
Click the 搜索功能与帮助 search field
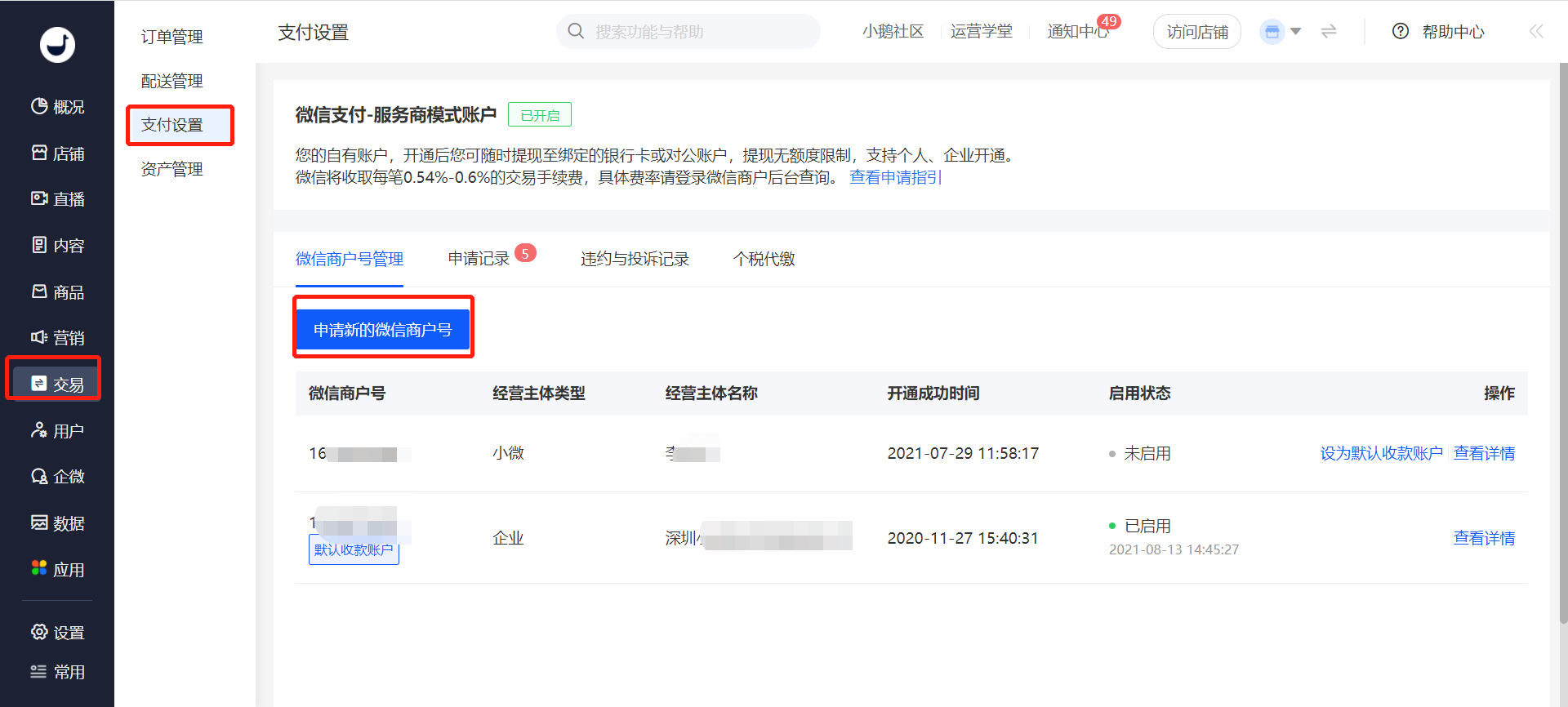pos(688,31)
